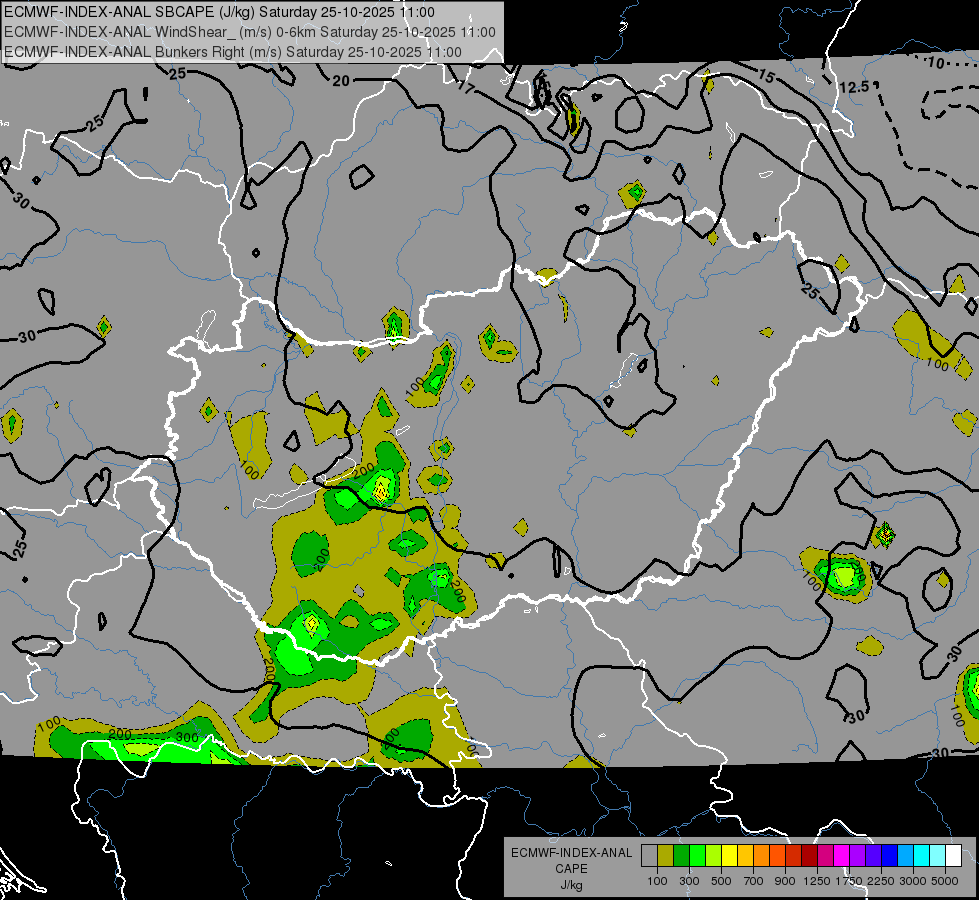The image size is (979, 900).
Task: Select the gray swatch in CAPE legend
Action: 649,856
